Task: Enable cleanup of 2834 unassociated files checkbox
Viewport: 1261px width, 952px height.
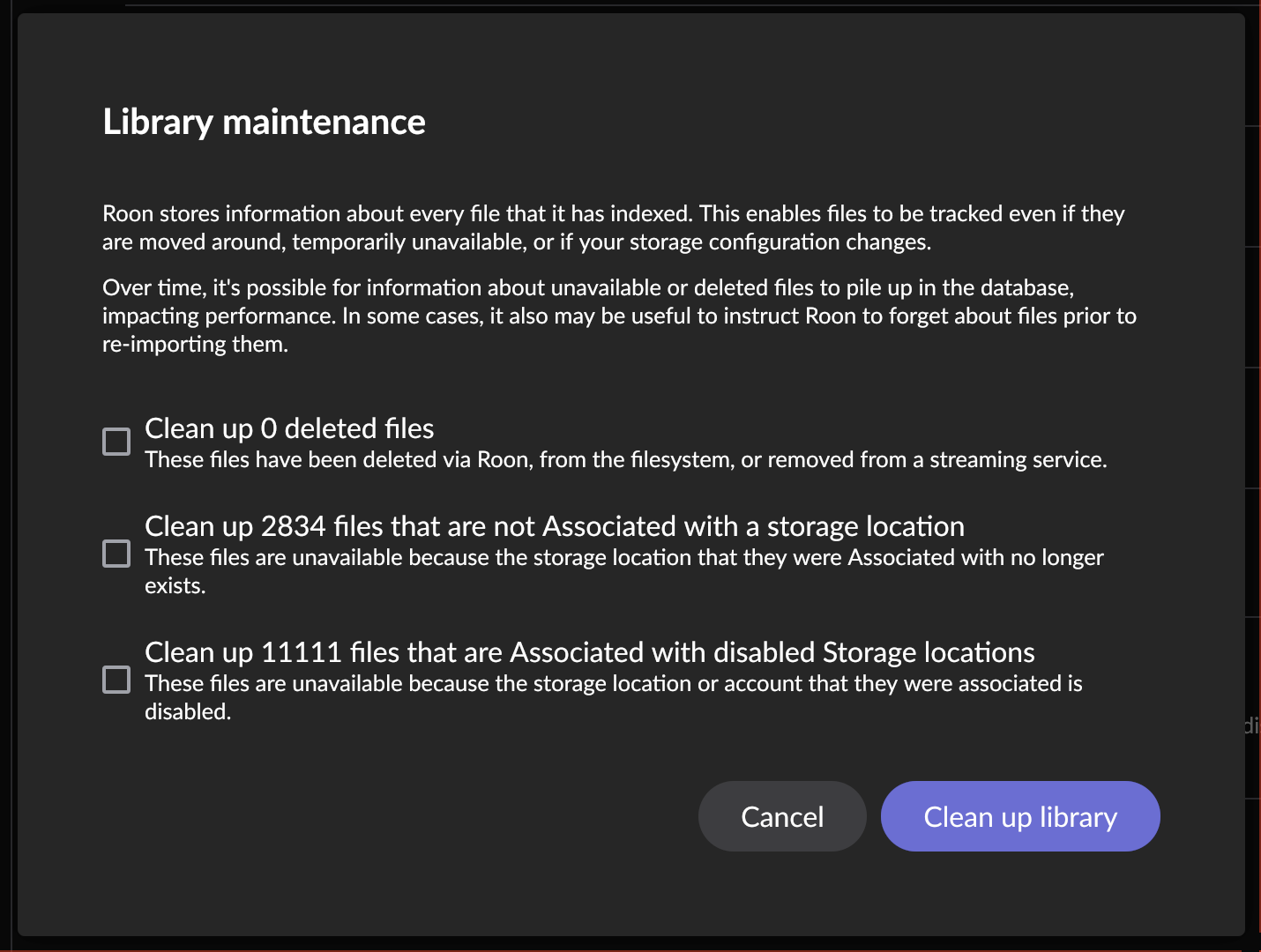Action: coord(116,554)
